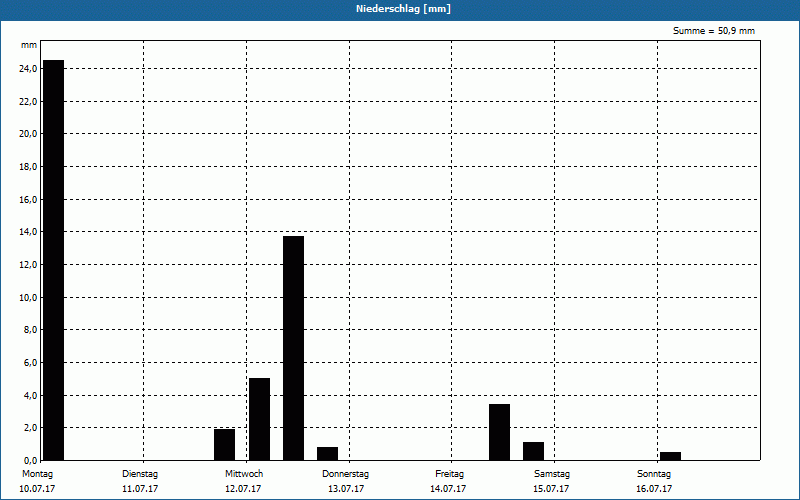Click the 14,0 y-axis value
Viewport: 800px width, 500px height.
pyautogui.click(x=28, y=232)
